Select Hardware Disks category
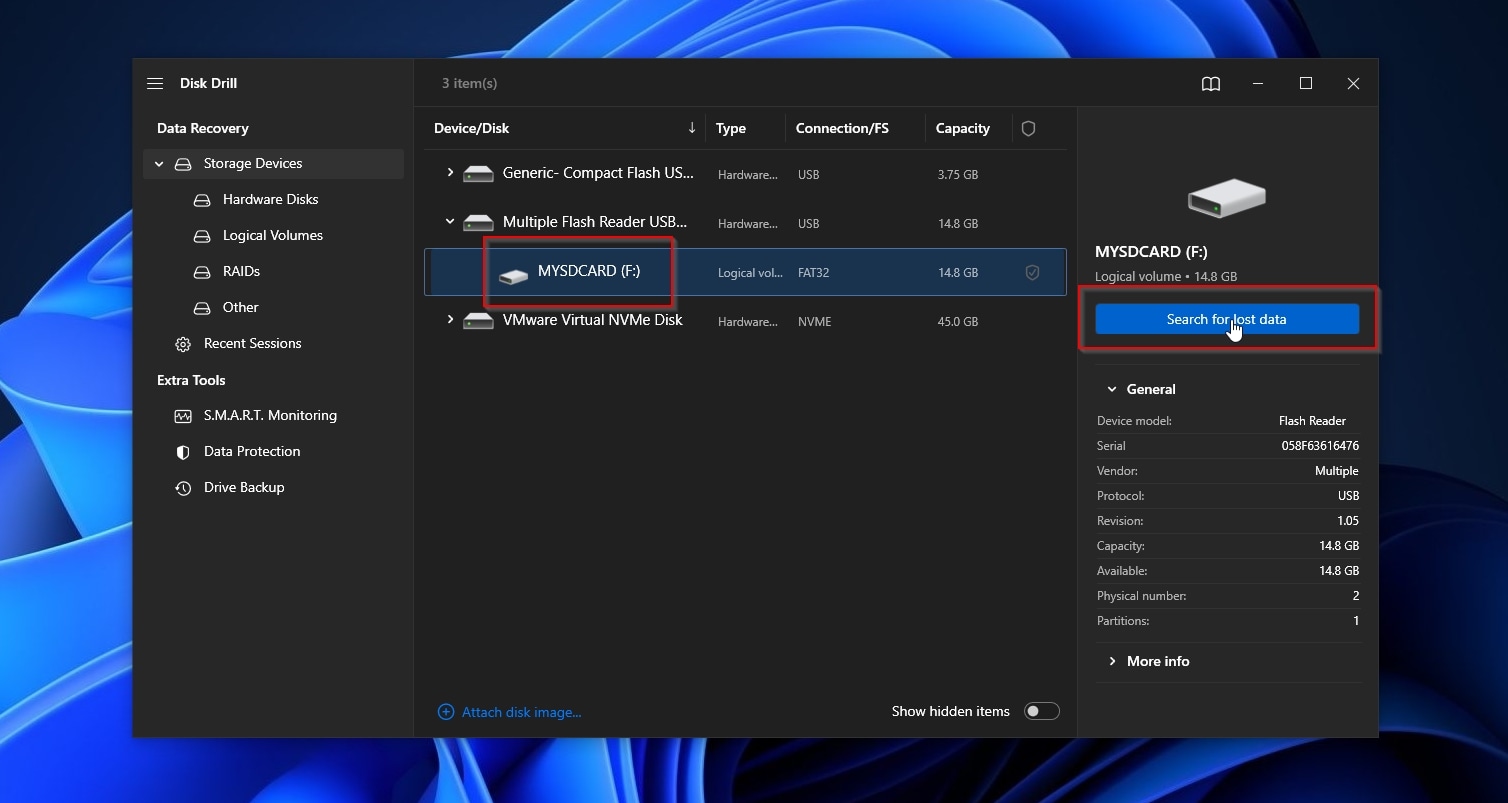1508x803 pixels. [x=270, y=199]
